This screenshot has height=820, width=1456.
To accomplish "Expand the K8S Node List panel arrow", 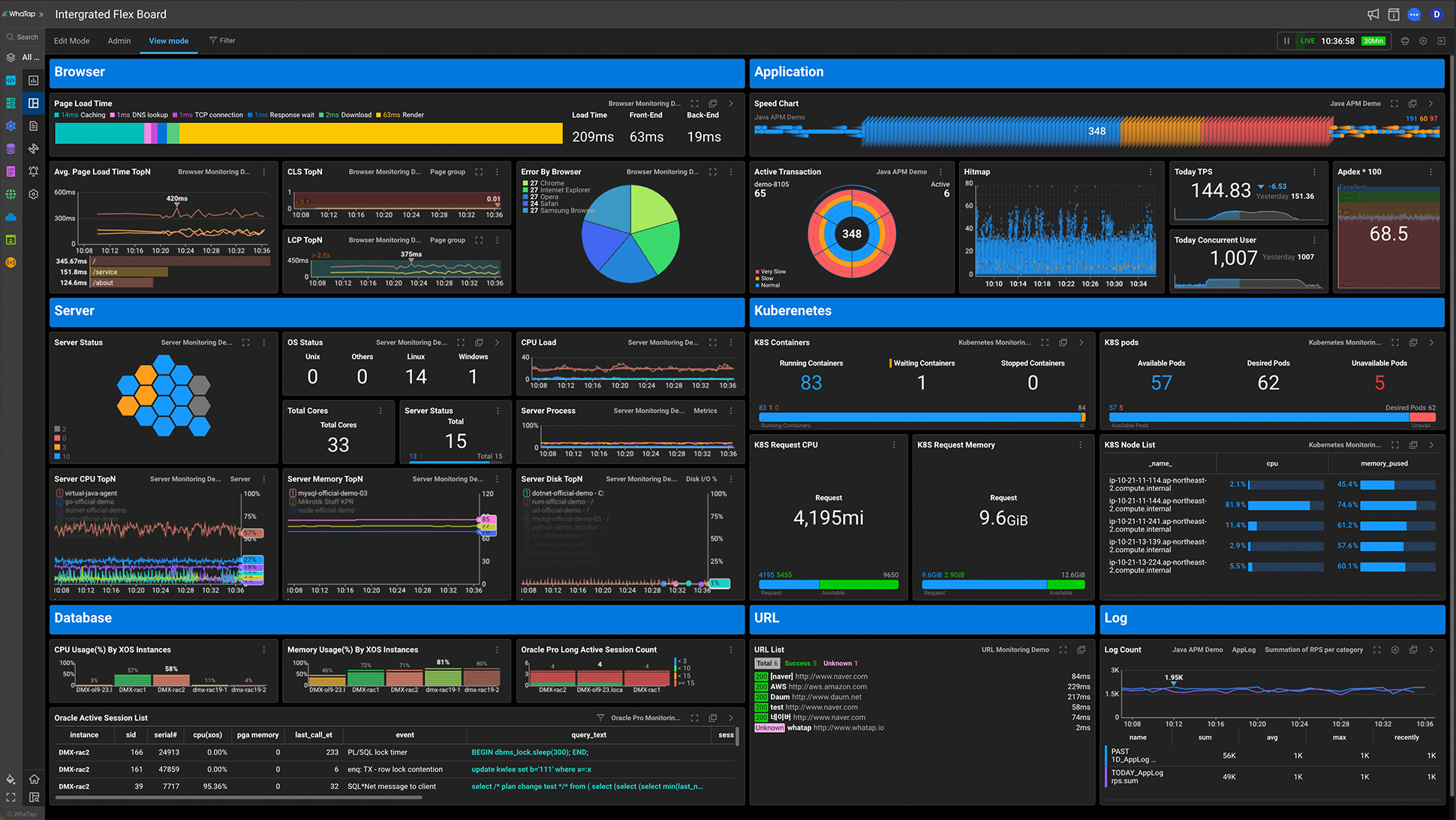I will coord(1432,445).
